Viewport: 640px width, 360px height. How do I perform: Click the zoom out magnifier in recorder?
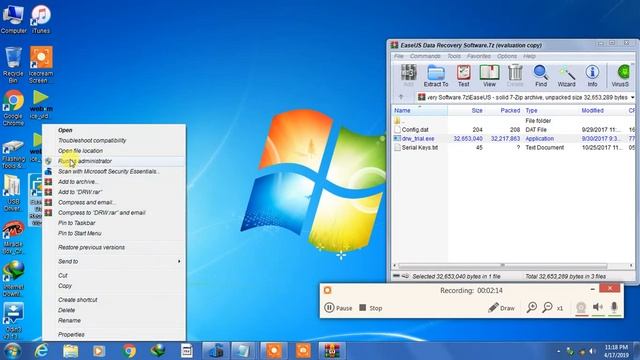click(547, 307)
